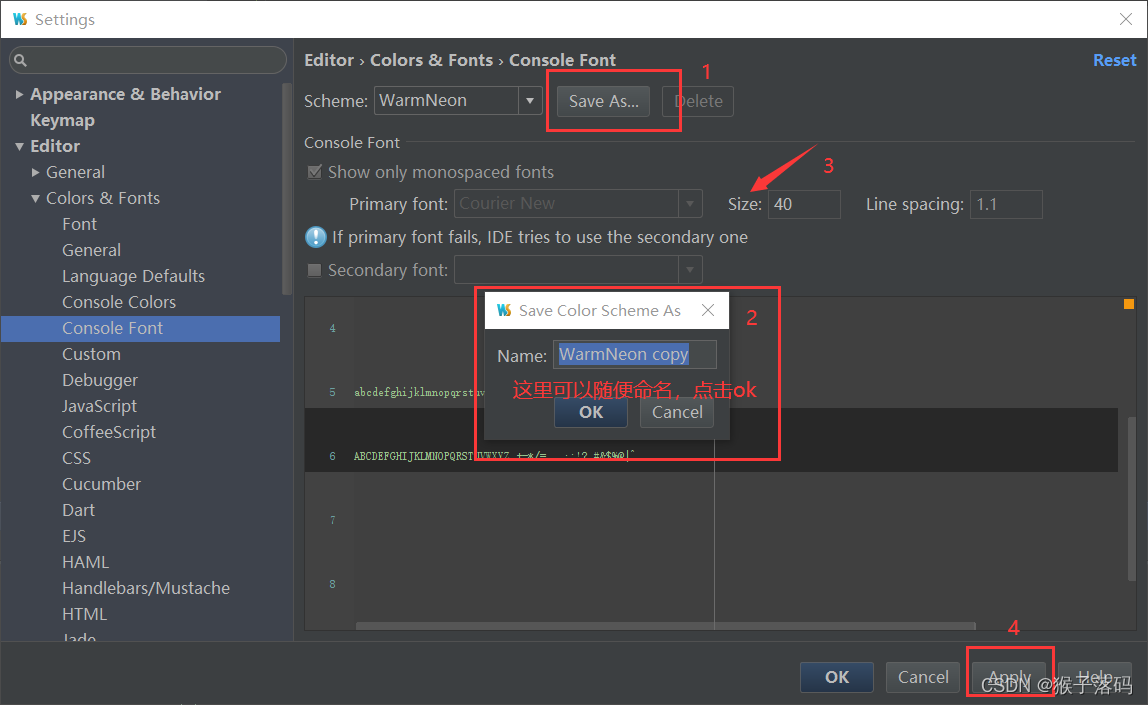Click the Reset link at the top right
Viewport: 1148px width, 705px height.
point(1114,59)
